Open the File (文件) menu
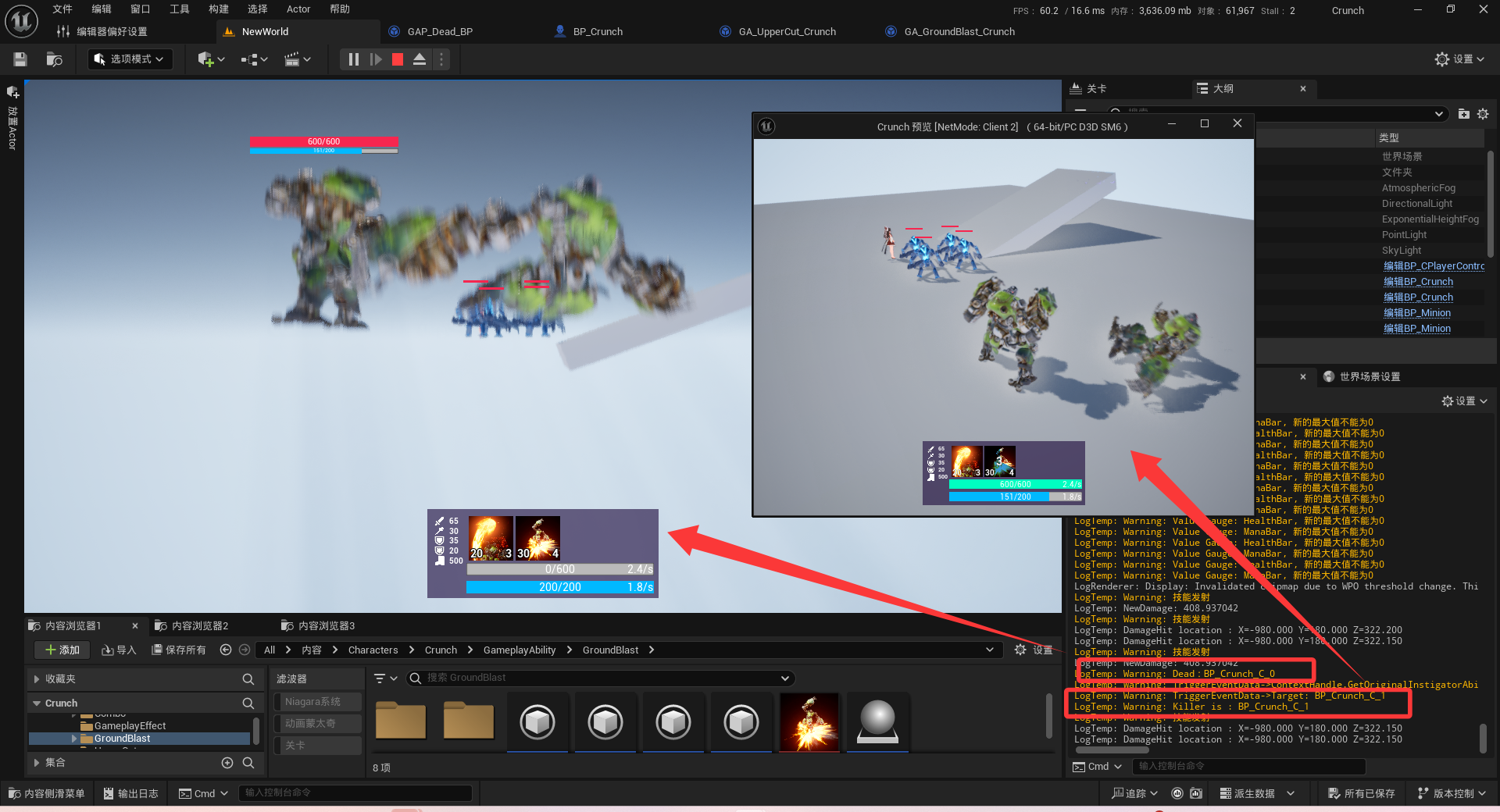 click(62, 9)
